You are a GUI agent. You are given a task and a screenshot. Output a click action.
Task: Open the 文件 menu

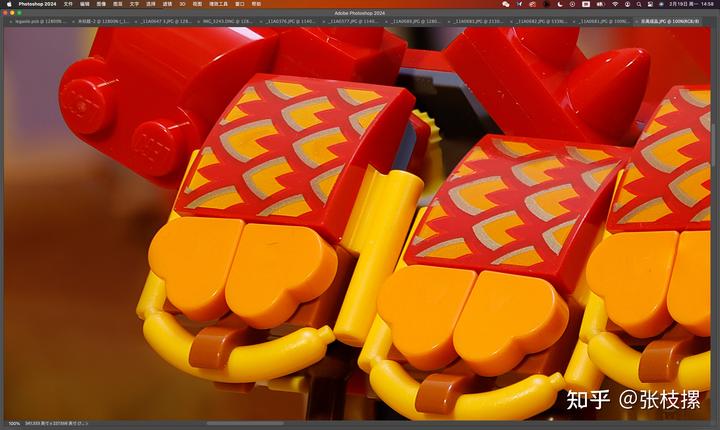pyautogui.click(x=68, y=4)
